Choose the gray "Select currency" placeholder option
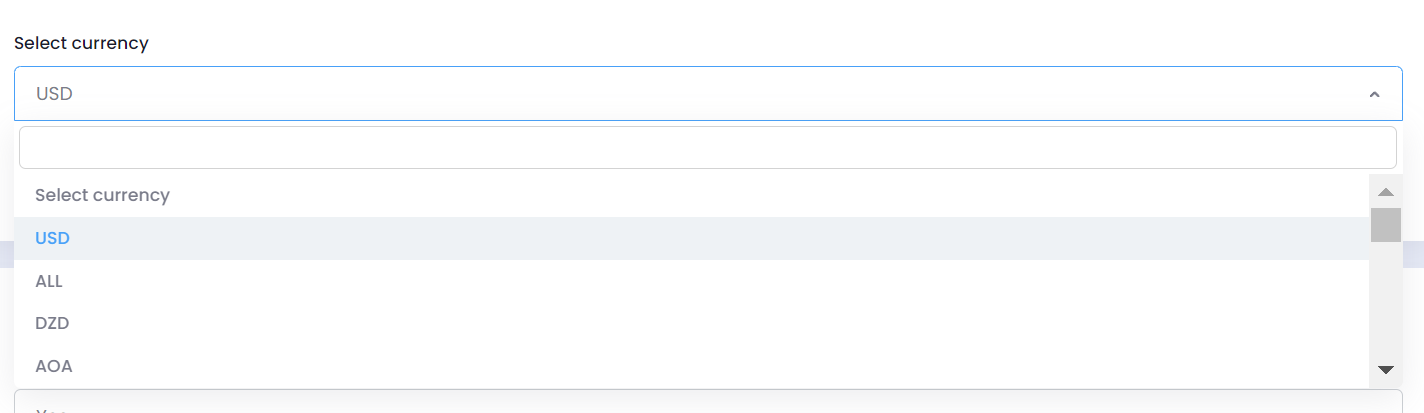The height and width of the screenshot is (413, 1424). tap(102, 195)
